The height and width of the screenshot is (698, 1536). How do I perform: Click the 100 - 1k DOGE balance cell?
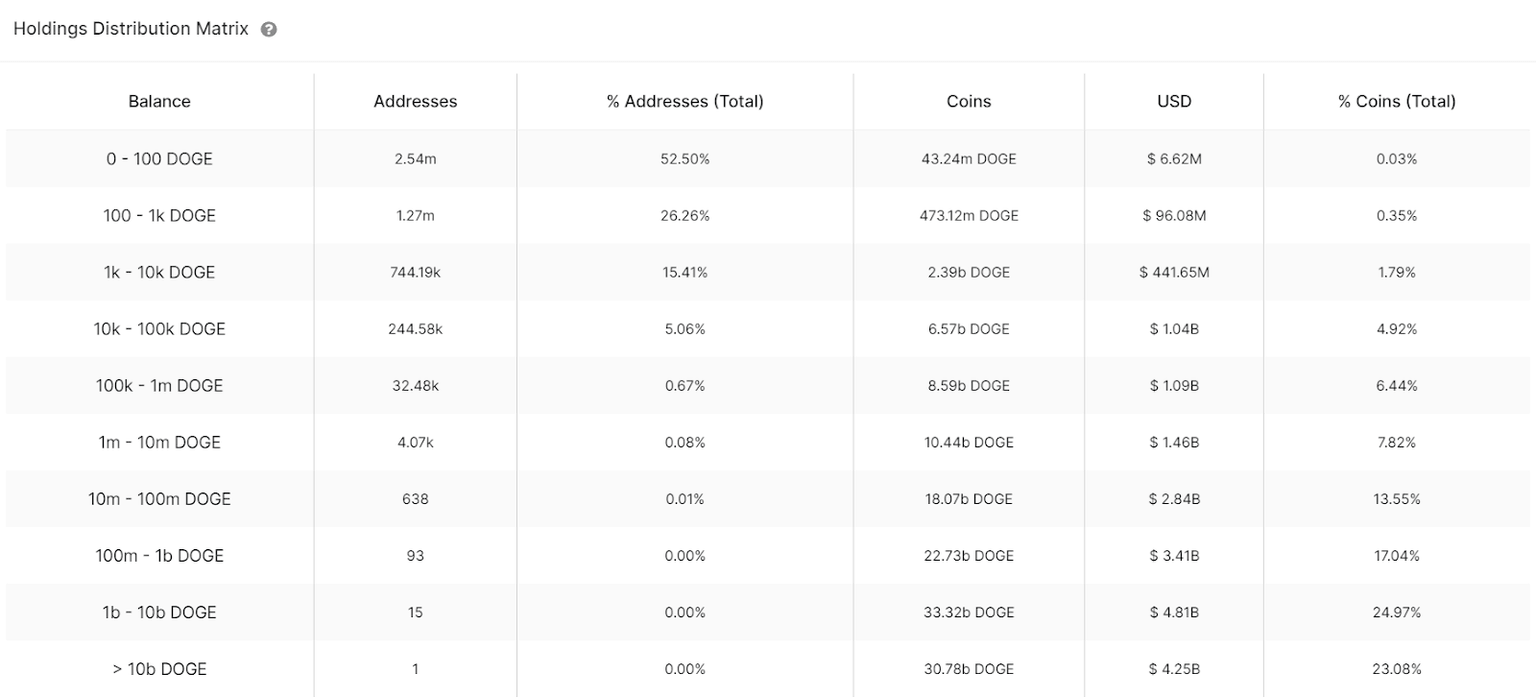[x=159, y=216]
